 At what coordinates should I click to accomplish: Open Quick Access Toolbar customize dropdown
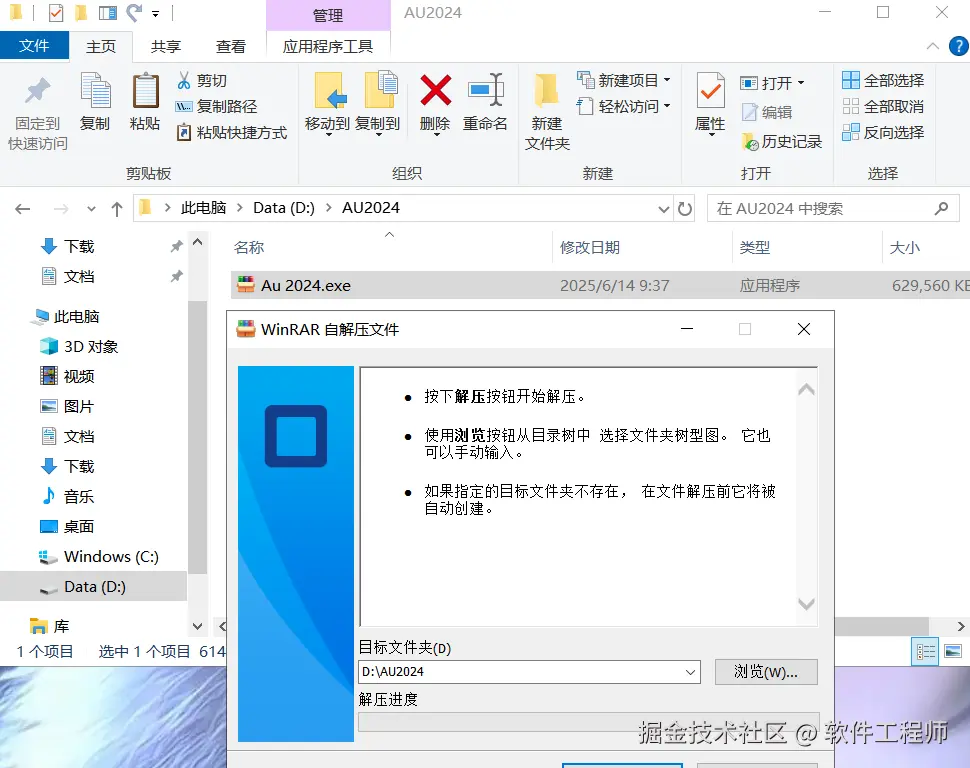click(155, 13)
